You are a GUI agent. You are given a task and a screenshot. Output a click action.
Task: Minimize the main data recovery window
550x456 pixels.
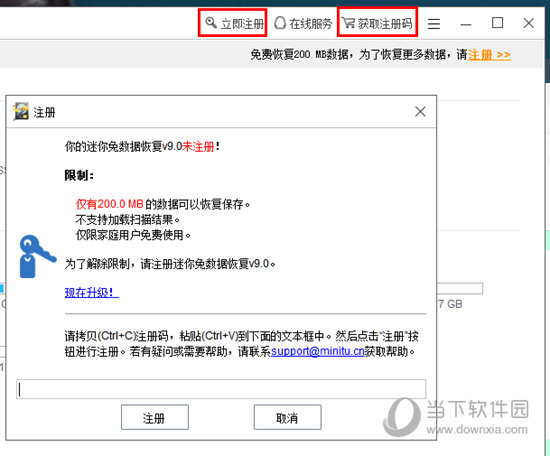pos(466,25)
